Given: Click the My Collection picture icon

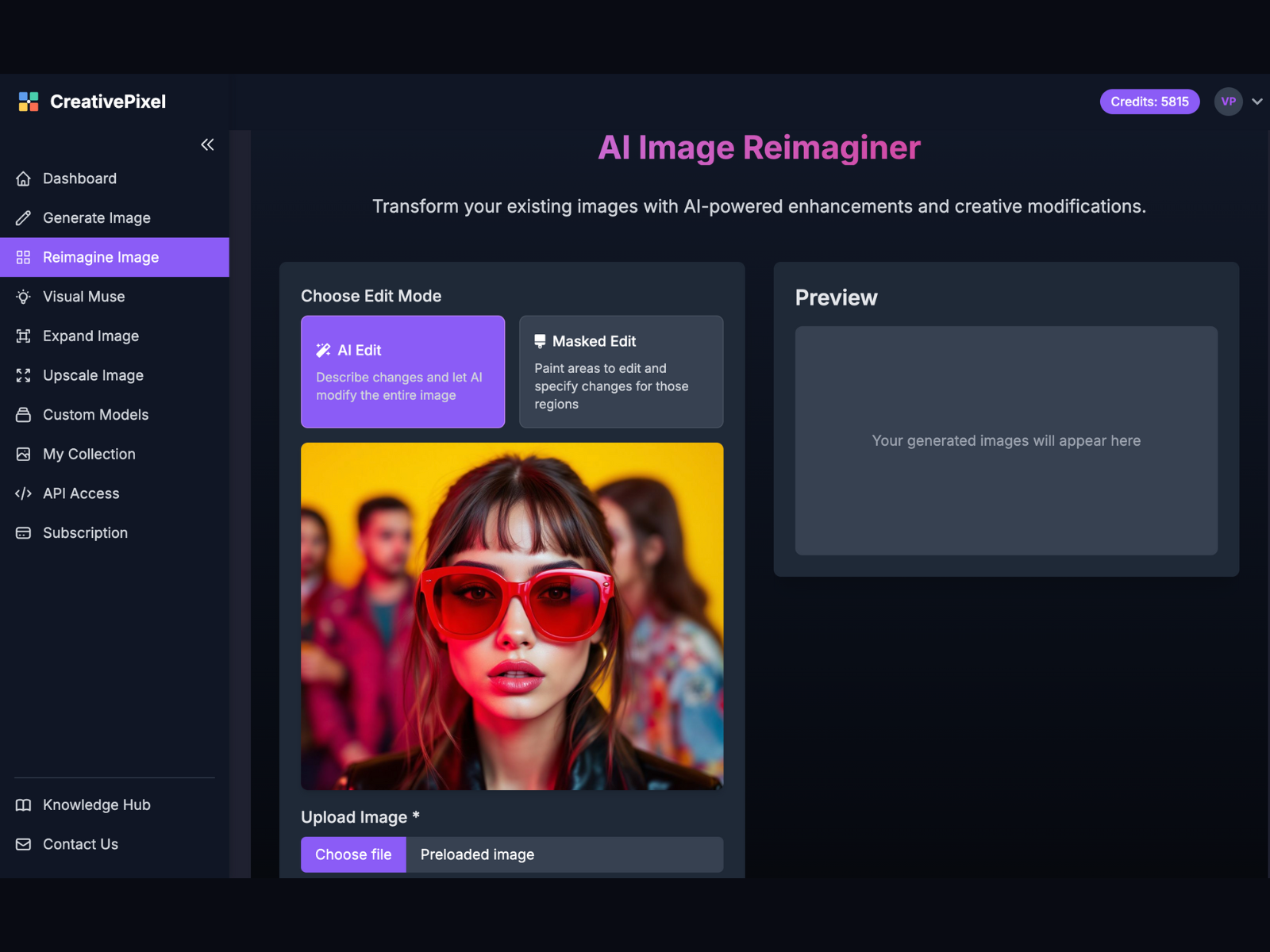Looking at the screenshot, I should point(24,454).
